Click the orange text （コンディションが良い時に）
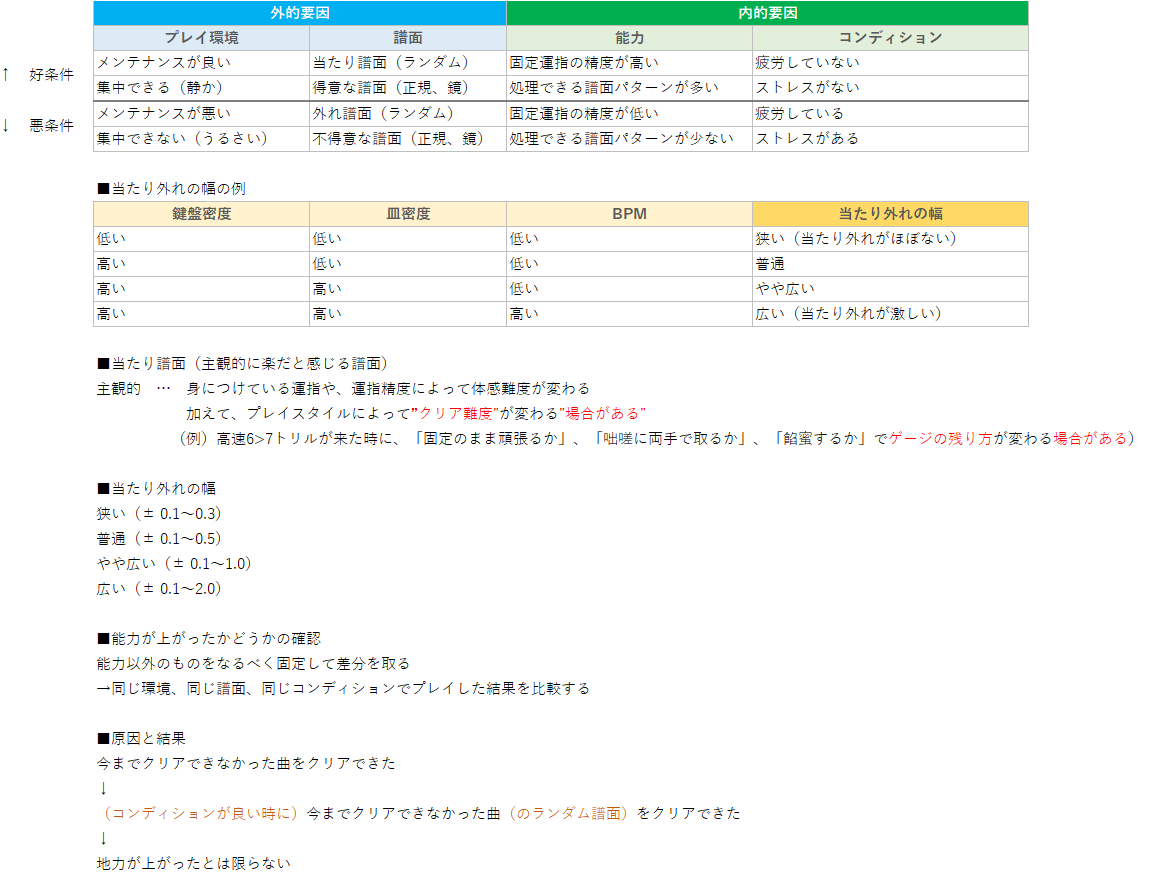 point(201,813)
